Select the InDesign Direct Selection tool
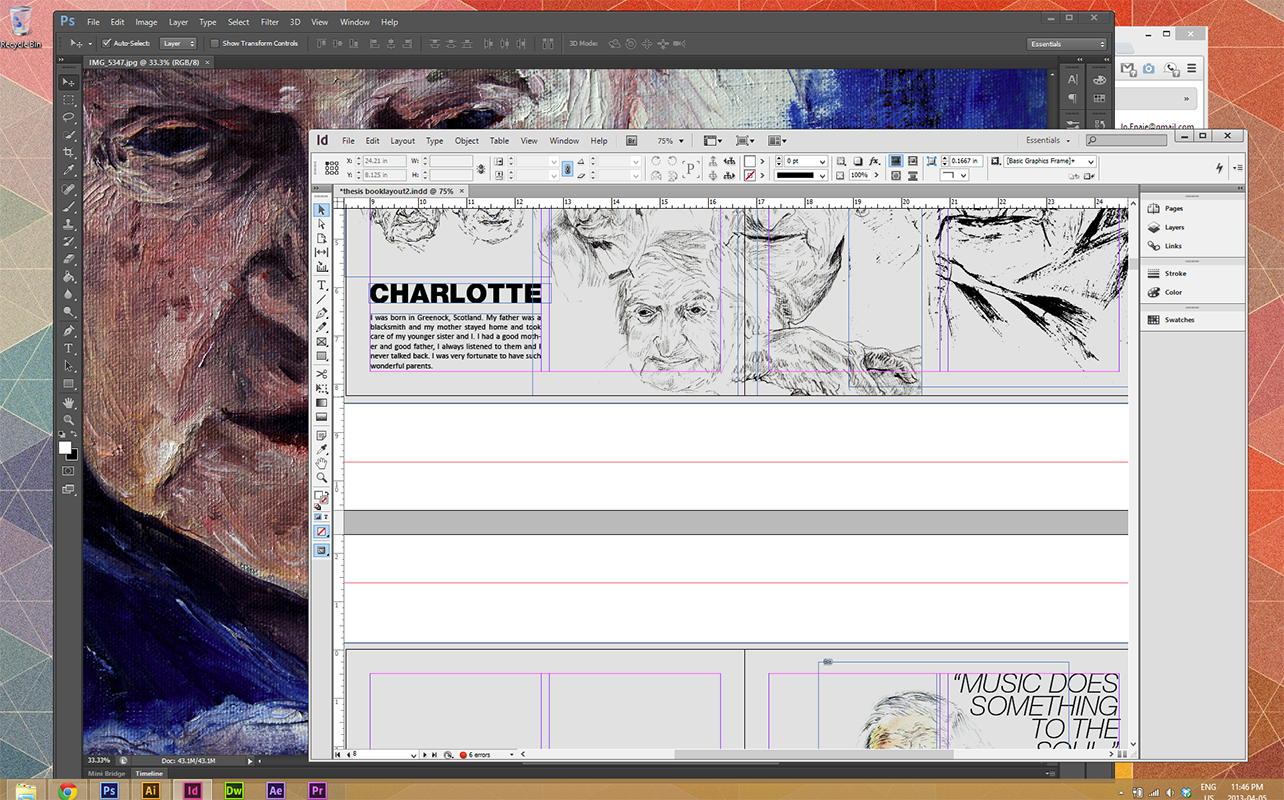 [322, 224]
